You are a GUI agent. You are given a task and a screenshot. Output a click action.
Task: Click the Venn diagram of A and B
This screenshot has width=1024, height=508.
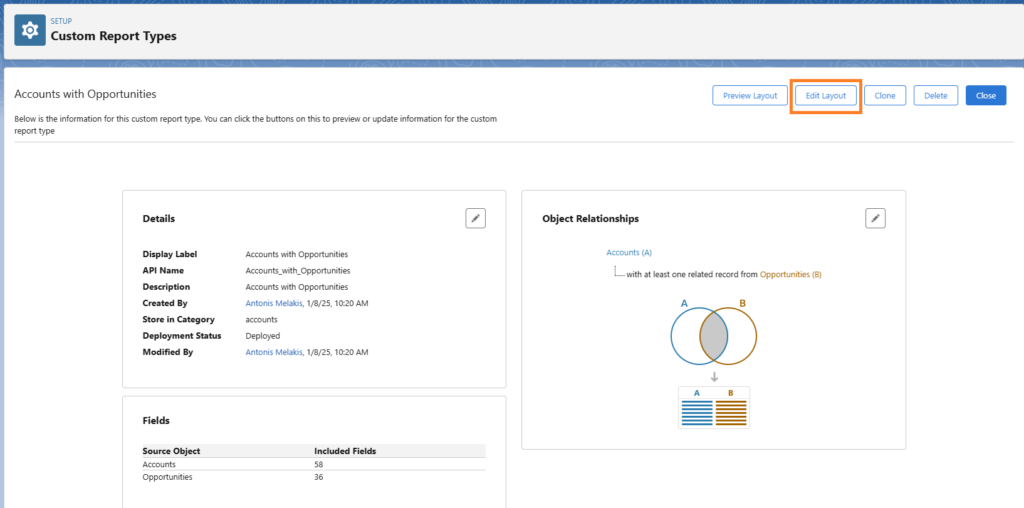click(x=714, y=336)
